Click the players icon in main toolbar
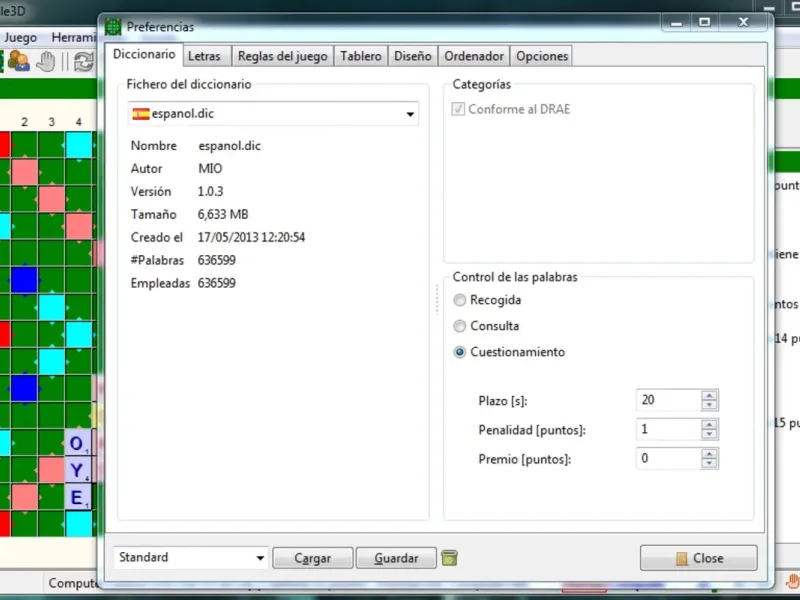 click(x=18, y=62)
